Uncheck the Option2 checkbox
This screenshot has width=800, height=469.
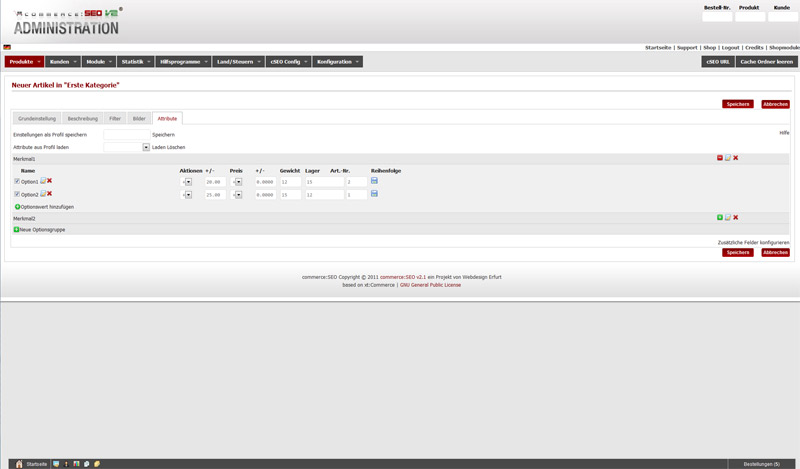click(17, 194)
